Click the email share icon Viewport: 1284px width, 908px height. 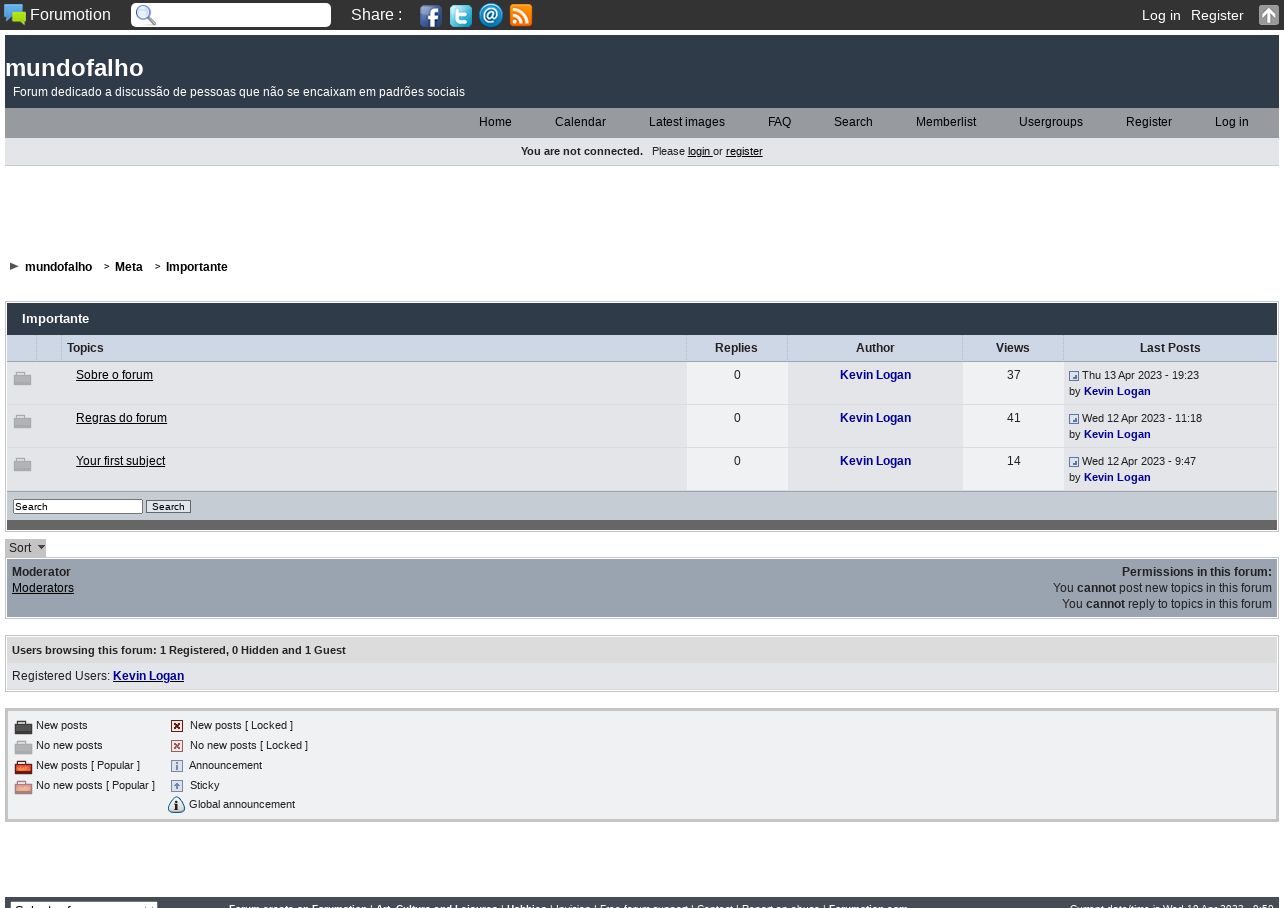point(491,15)
